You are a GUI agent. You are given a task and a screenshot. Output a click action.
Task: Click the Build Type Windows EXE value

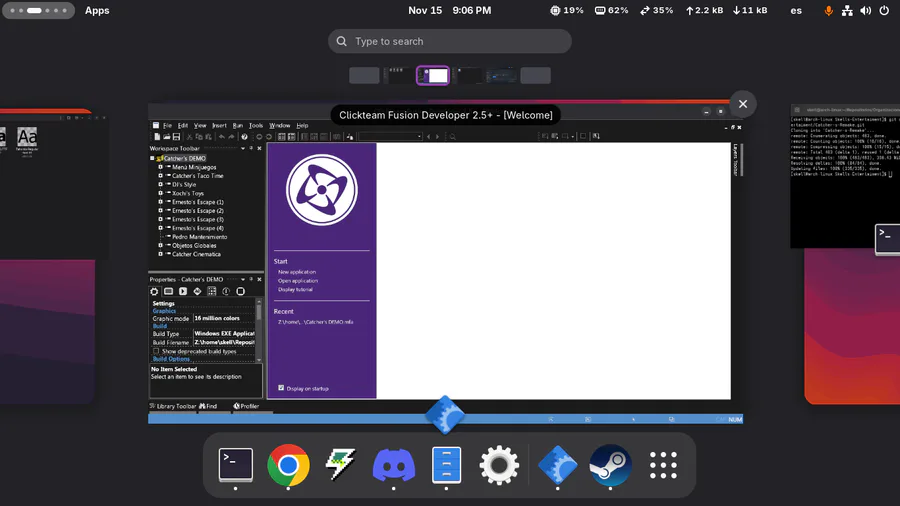click(224, 333)
